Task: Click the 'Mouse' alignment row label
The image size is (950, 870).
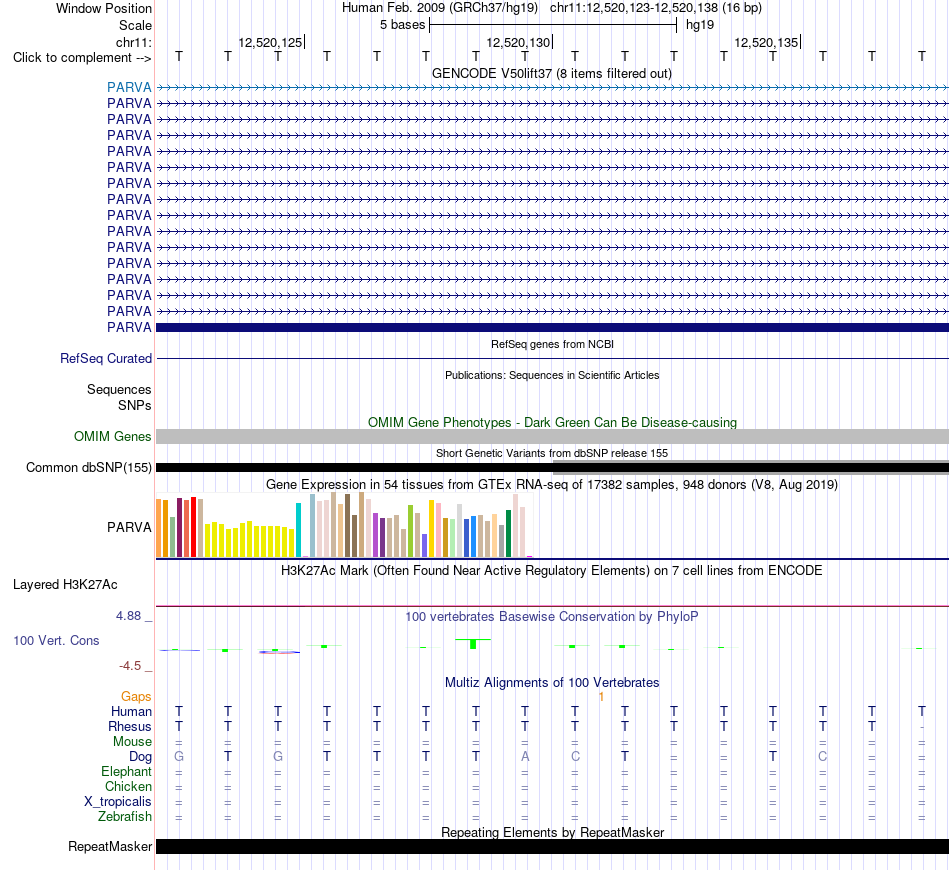Action: [x=132, y=742]
